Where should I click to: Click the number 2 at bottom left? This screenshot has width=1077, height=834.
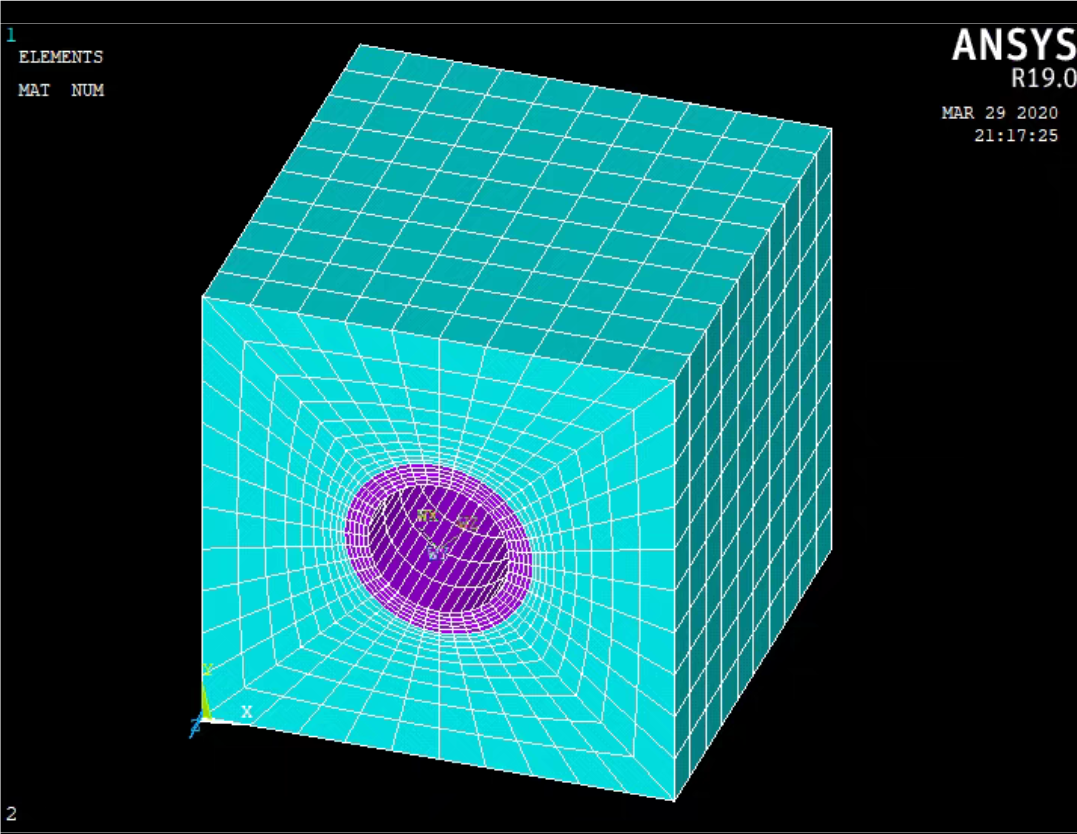click(12, 814)
